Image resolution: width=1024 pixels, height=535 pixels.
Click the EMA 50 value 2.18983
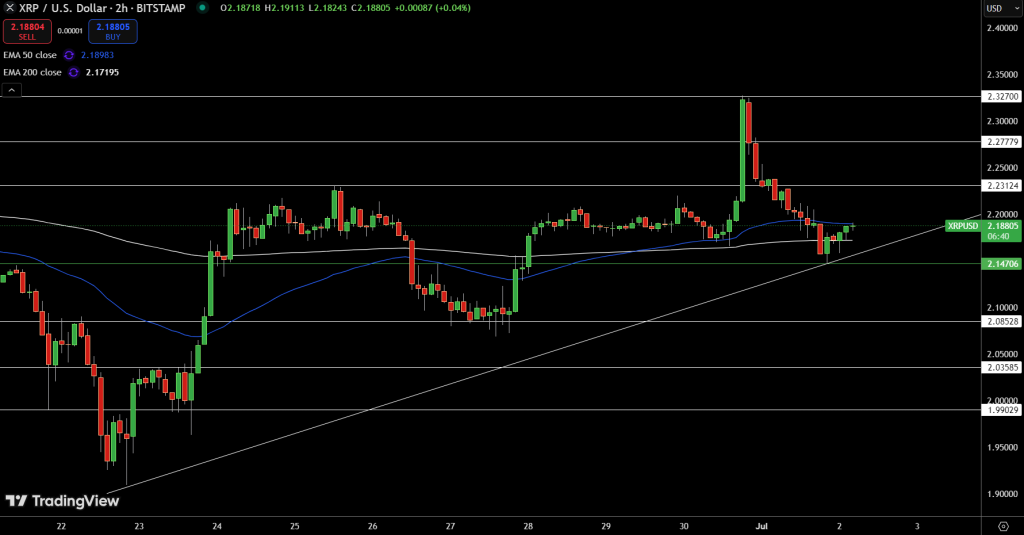(97, 56)
